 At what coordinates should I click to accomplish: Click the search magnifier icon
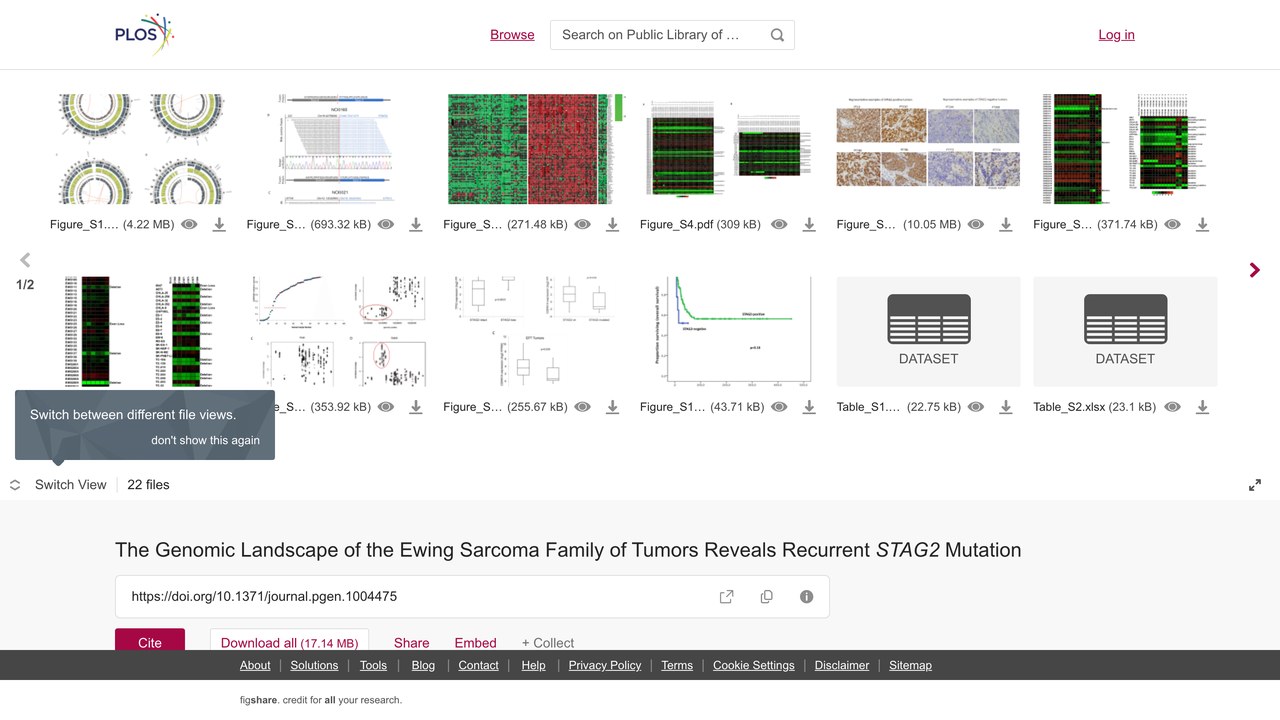(x=777, y=35)
